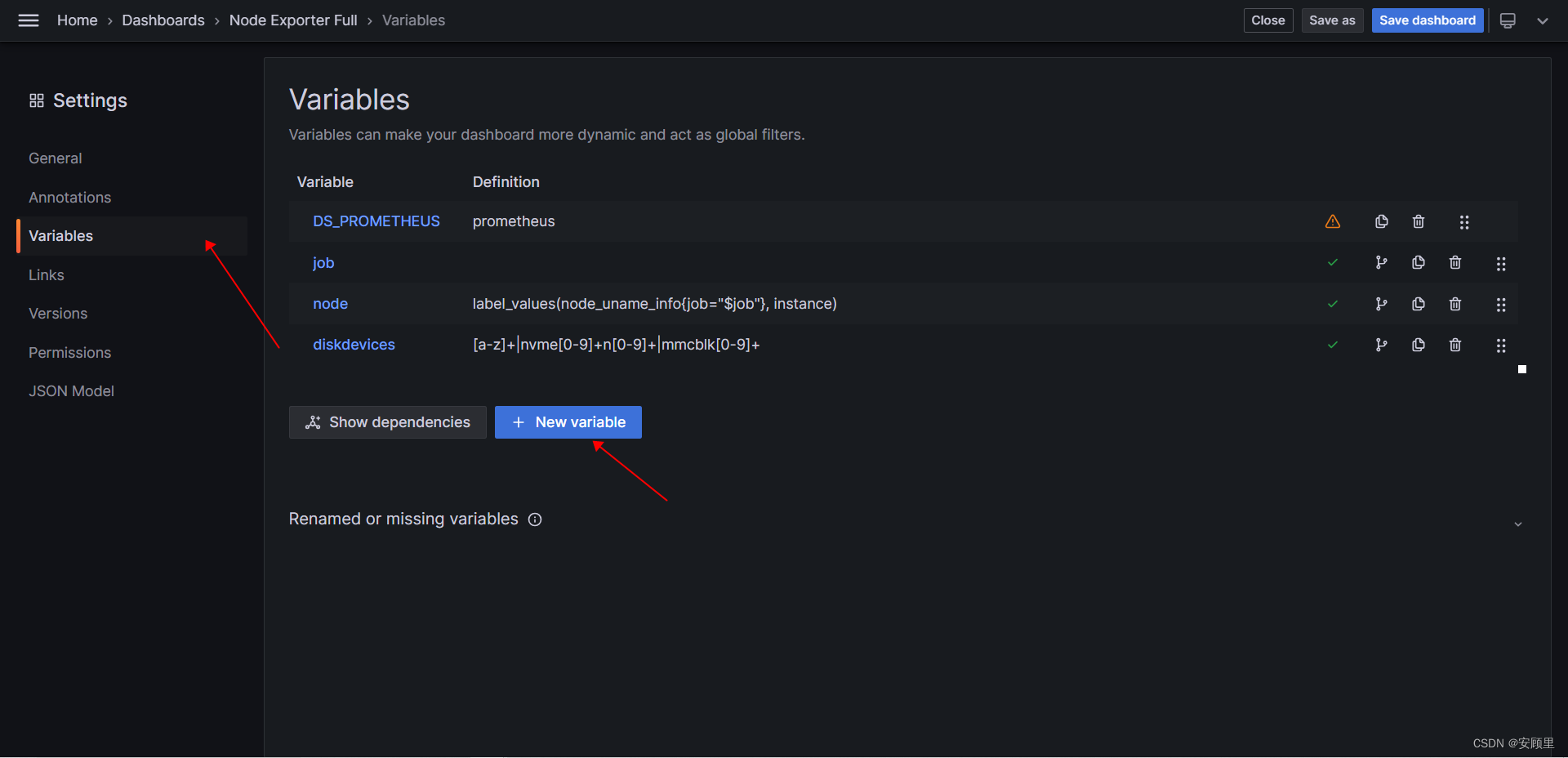1568x758 pixels.
Task: Open the diskdevices variable
Action: click(x=354, y=345)
